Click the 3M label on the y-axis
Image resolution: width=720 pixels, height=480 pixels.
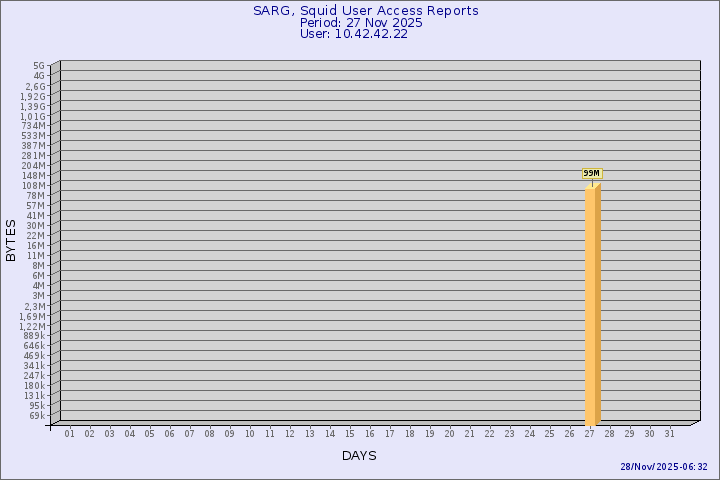tap(38, 296)
